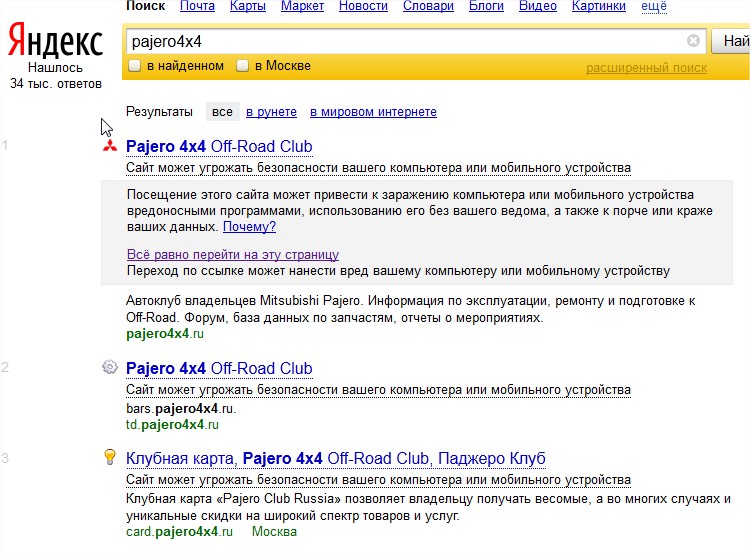Select the "в рунете" results filter
Screen dimensions: 750x554
(x=271, y=112)
